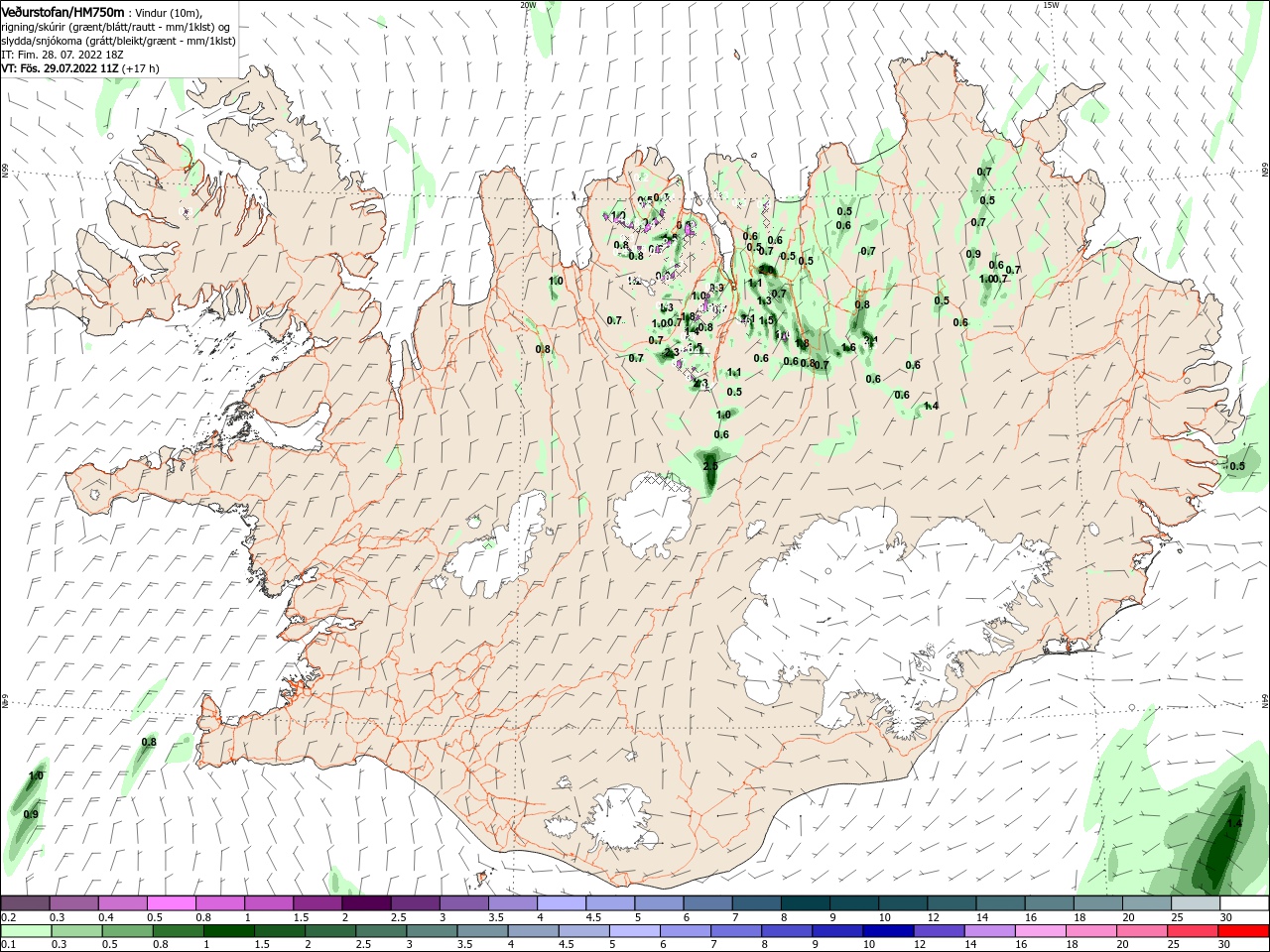This screenshot has width=1270, height=952.
Task: Pick the top-row magenta swatch between 1 and 1.5
Action: tap(269, 903)
